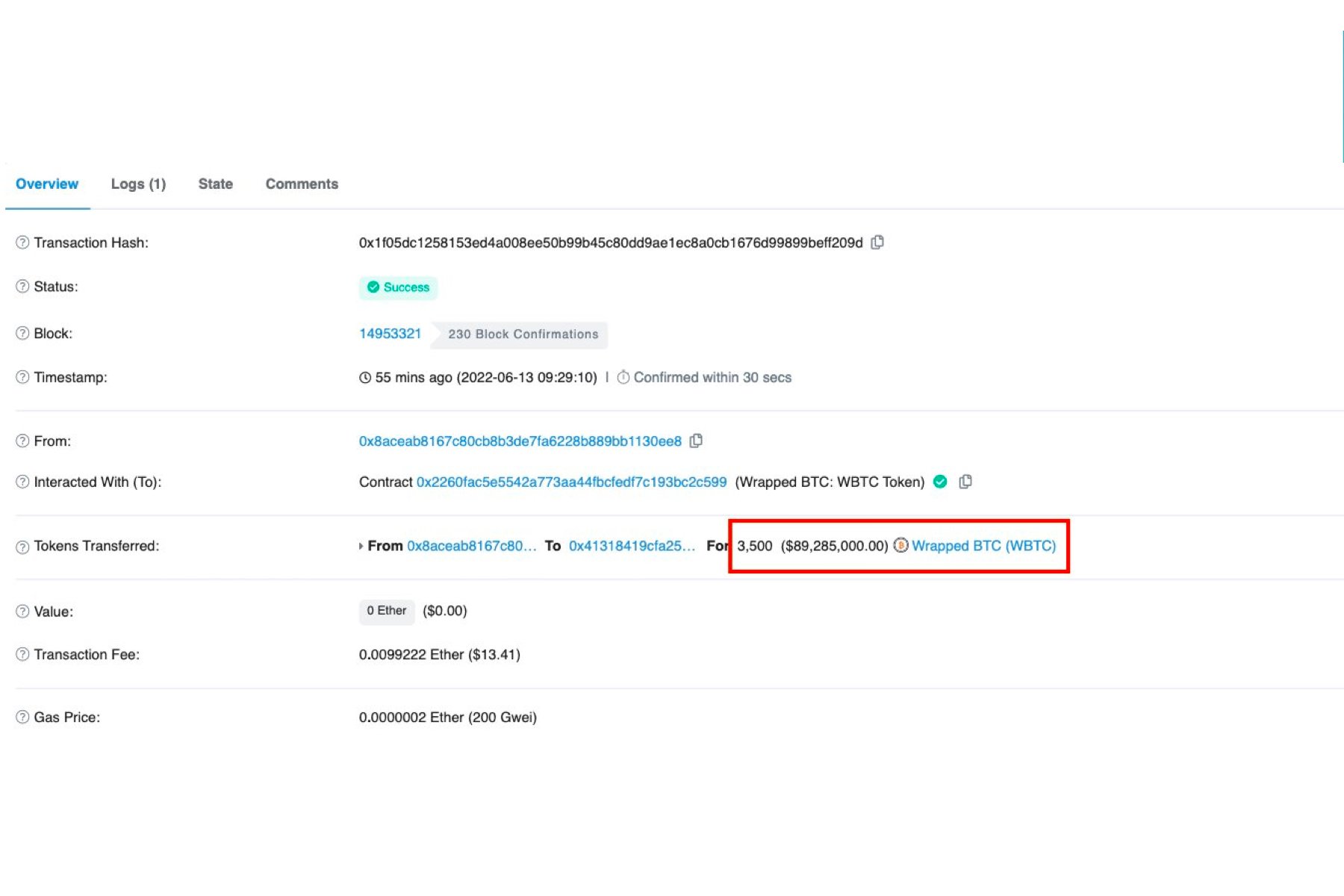Click the help icon beside Transaction Hash
This screenshot has width=1344, height=896.
[21, 242]
